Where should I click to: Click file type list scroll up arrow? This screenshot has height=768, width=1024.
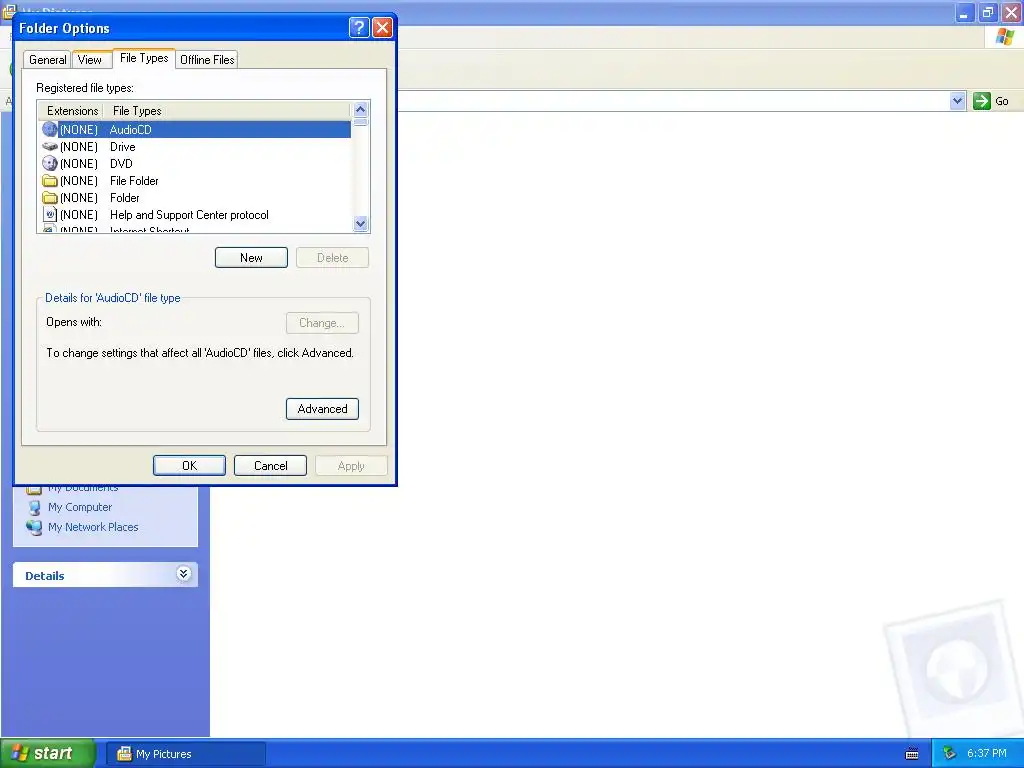[x=360, y=110]
